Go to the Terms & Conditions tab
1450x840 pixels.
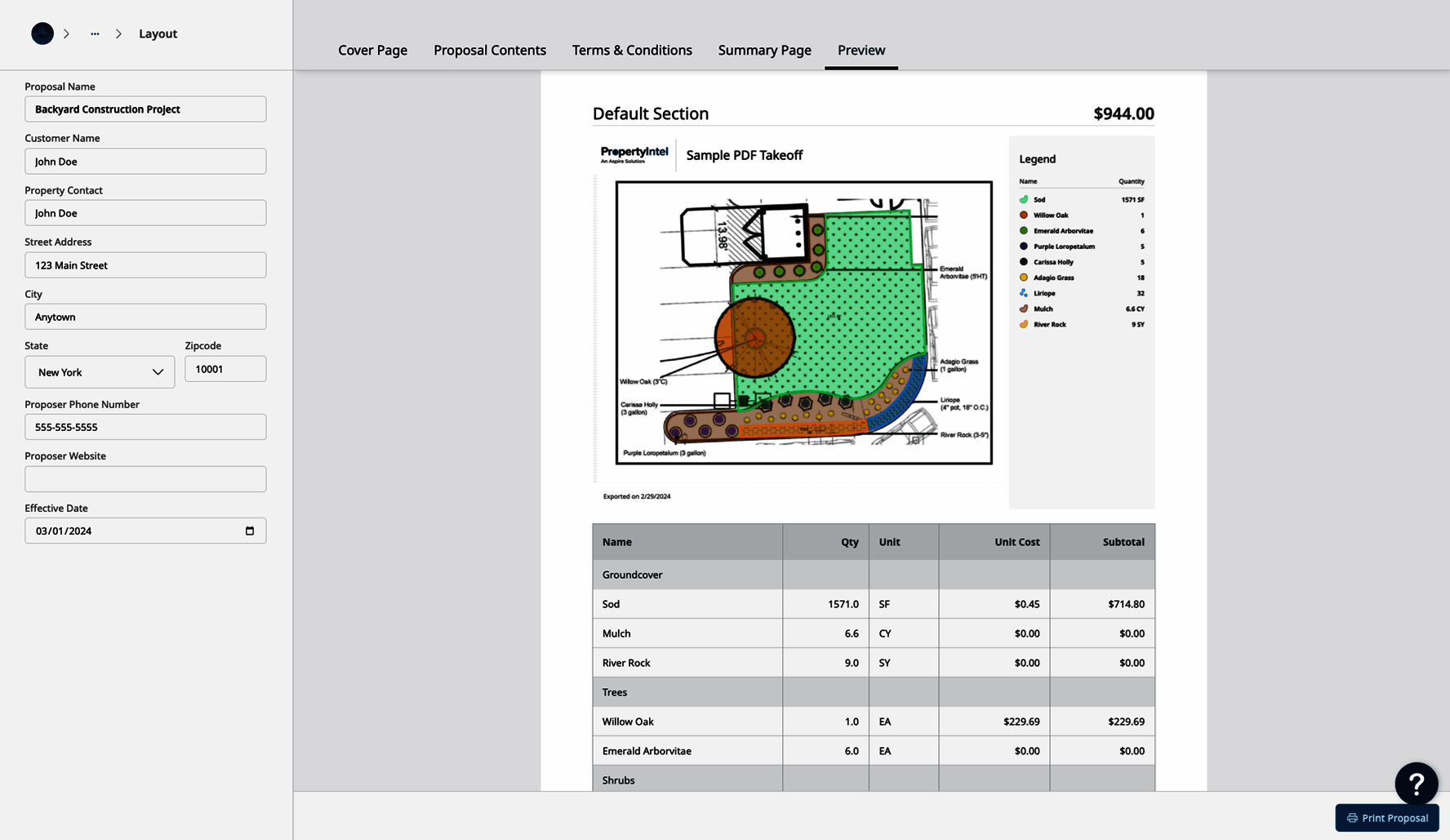(x=632, y=50)
